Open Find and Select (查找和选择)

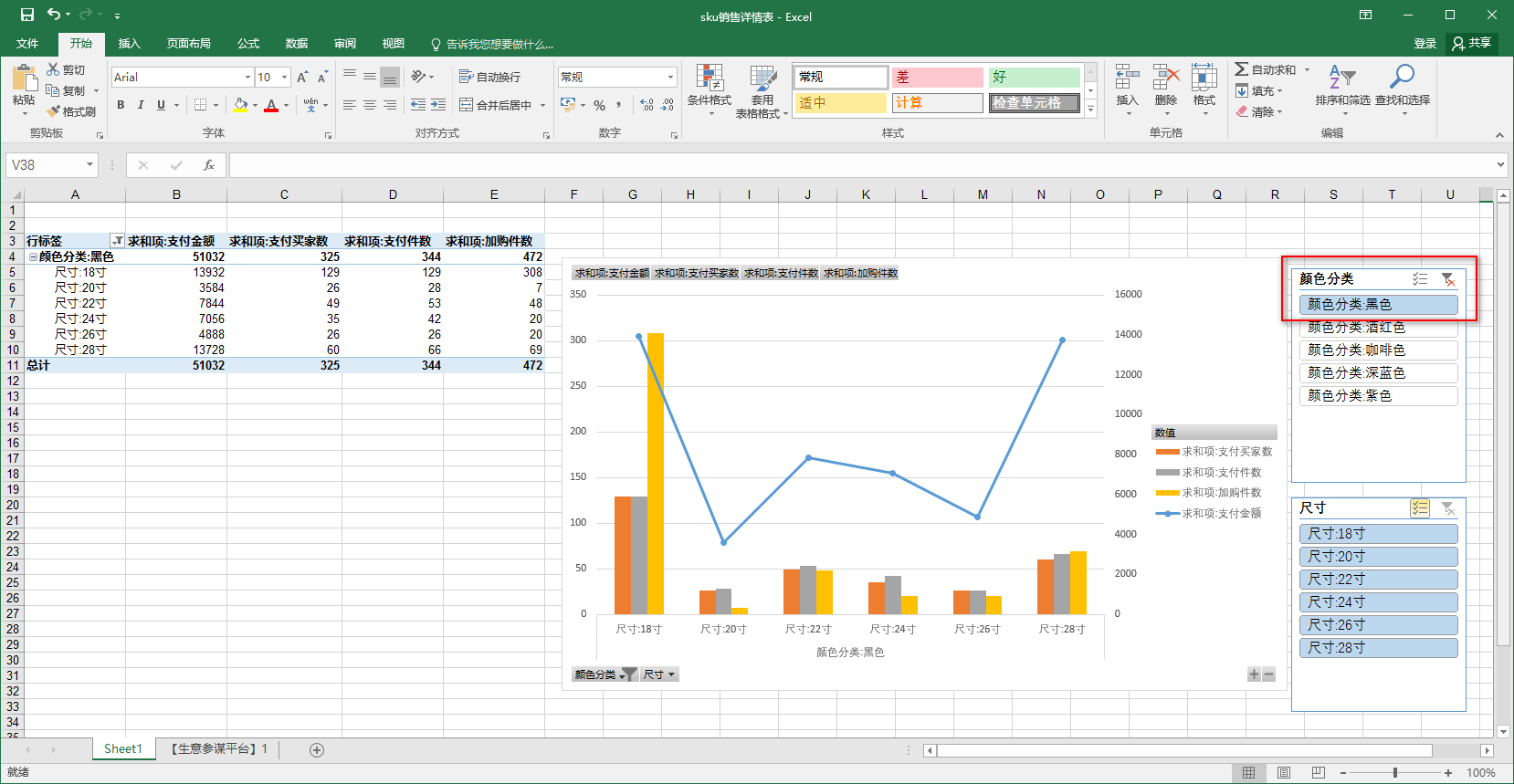(x=1403, y=87)
